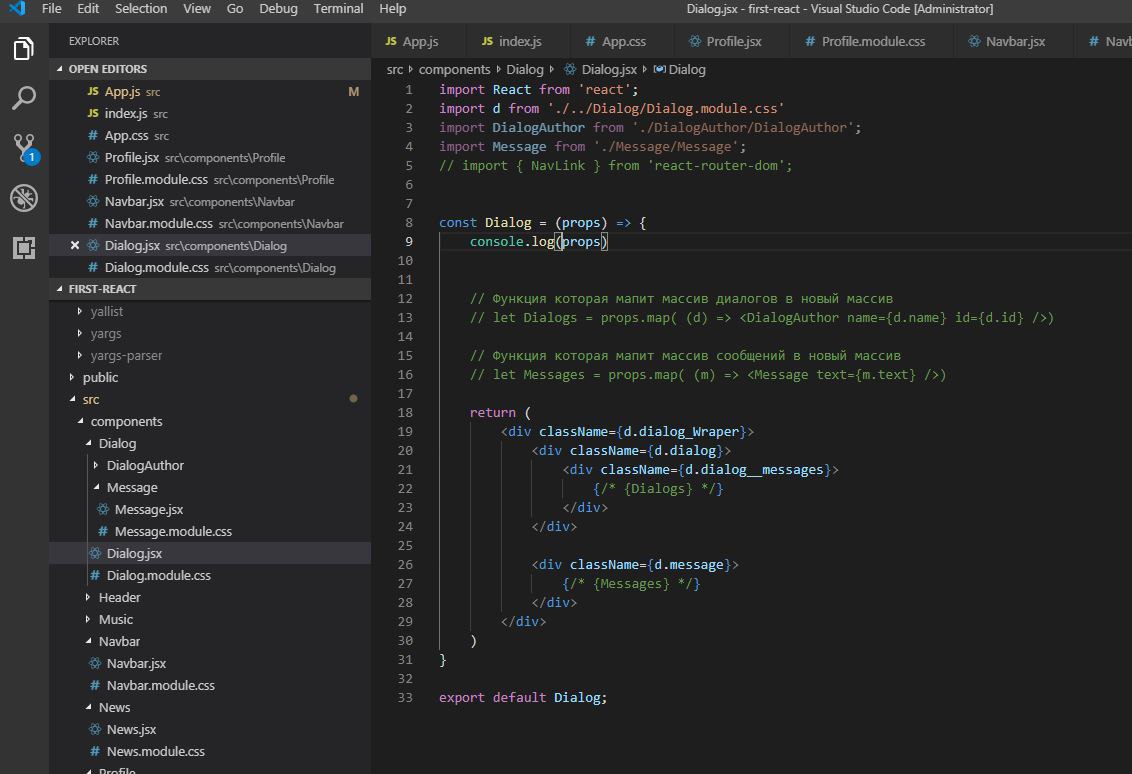Expand the DialogAuthor folder
The width and height of the screenshot is (1132, 774).
(145, 465)
